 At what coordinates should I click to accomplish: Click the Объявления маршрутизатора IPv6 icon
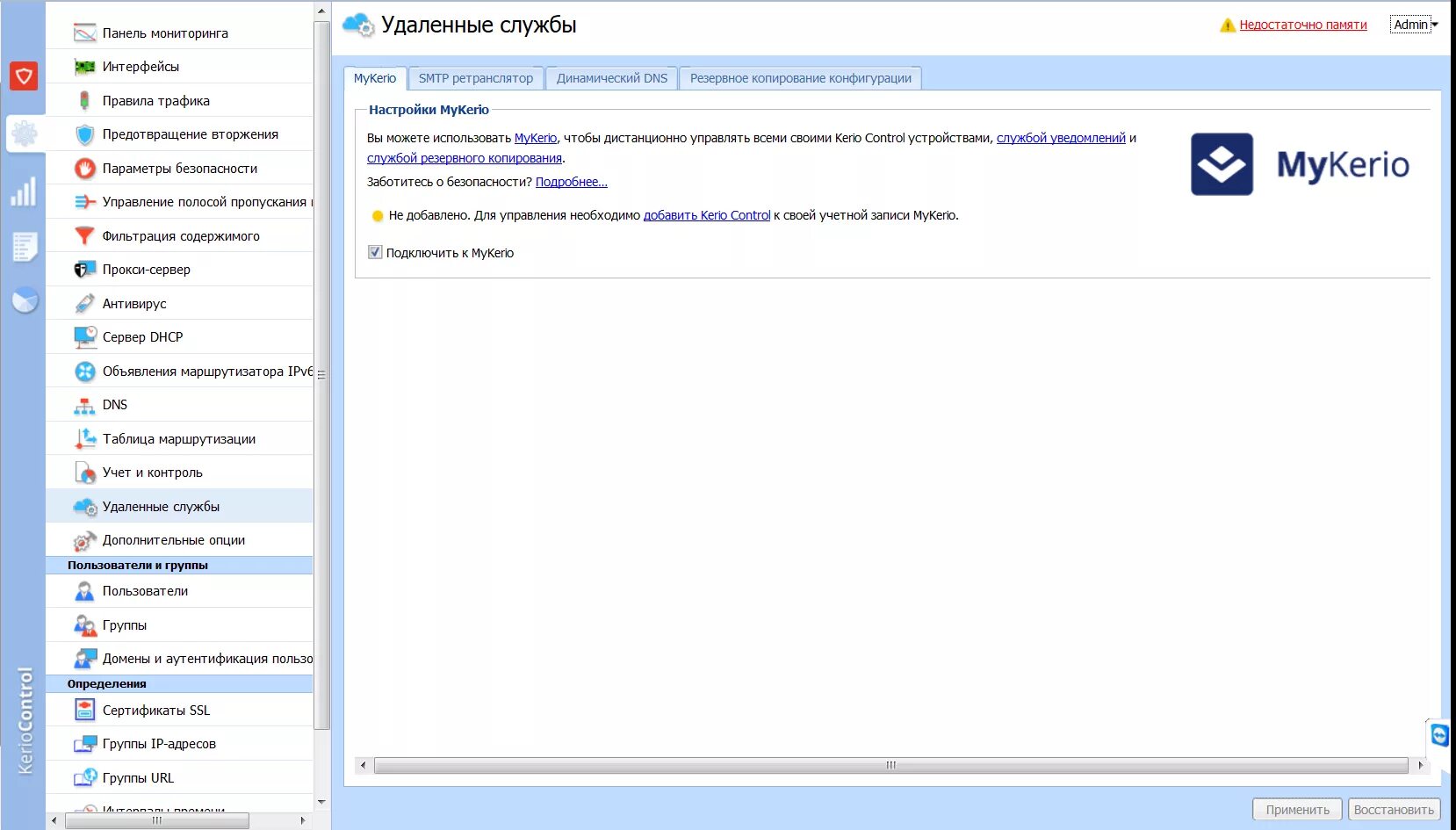[x=84, y=372]
